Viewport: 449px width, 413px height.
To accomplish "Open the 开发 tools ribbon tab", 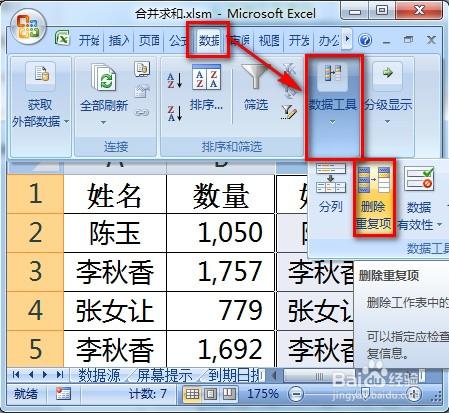I will click(299, 41).
